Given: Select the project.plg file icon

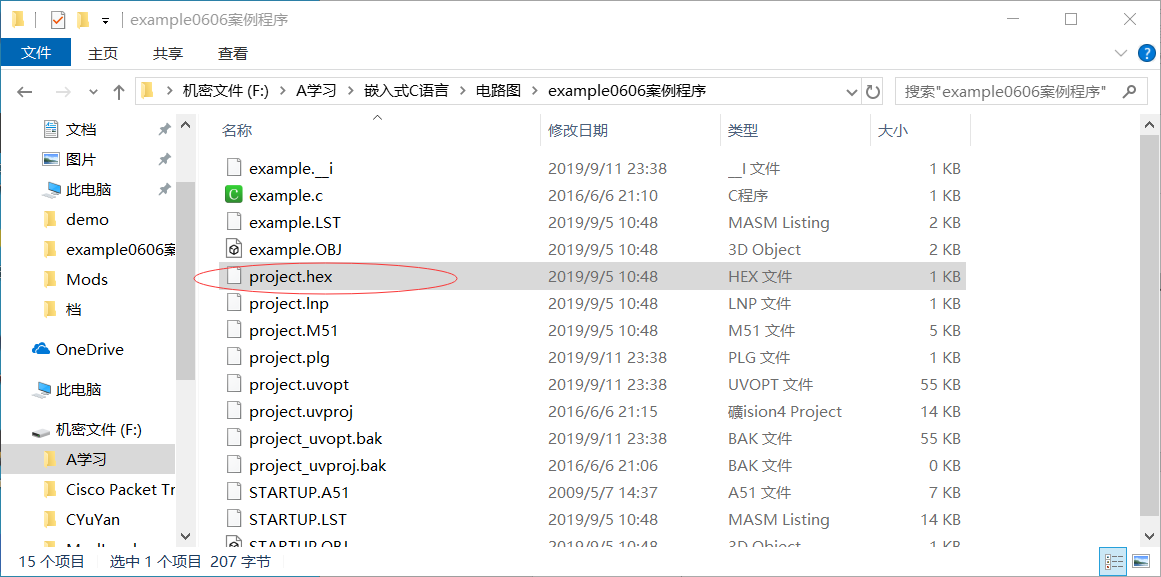Looking at the screenshot, I should [x=234, y=358].
